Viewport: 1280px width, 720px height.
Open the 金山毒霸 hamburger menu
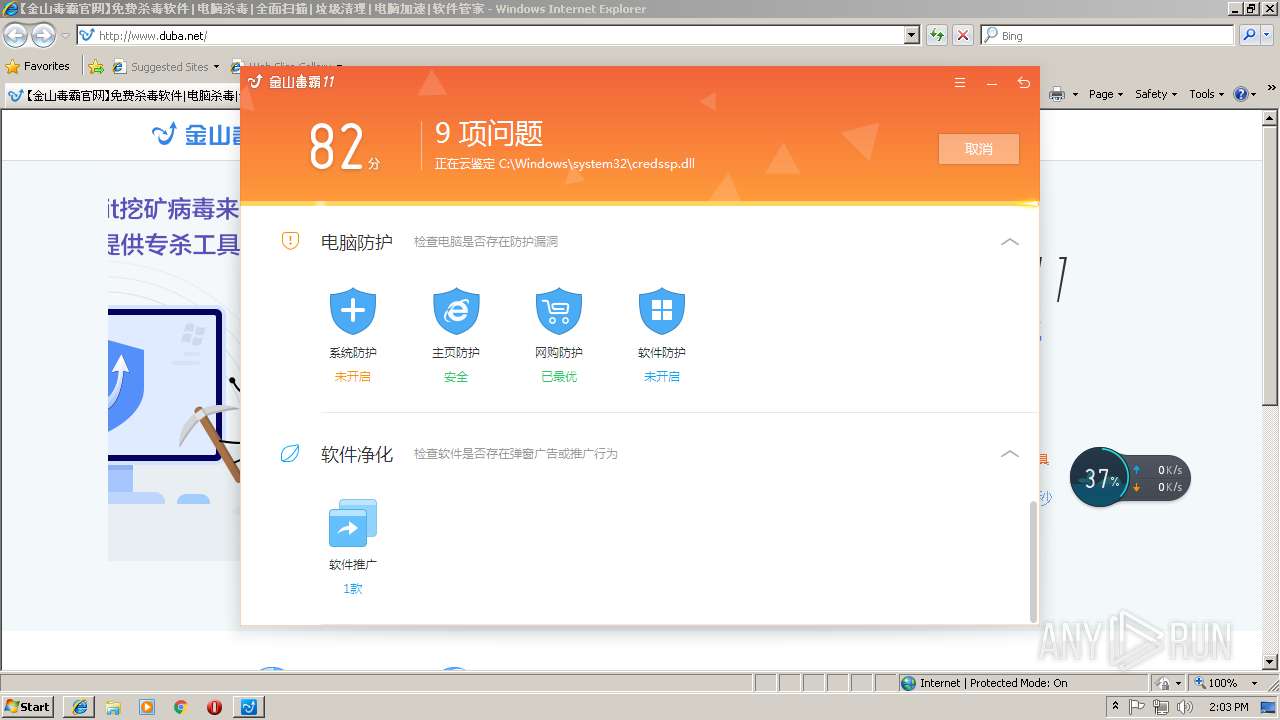(x=960, y=83)
